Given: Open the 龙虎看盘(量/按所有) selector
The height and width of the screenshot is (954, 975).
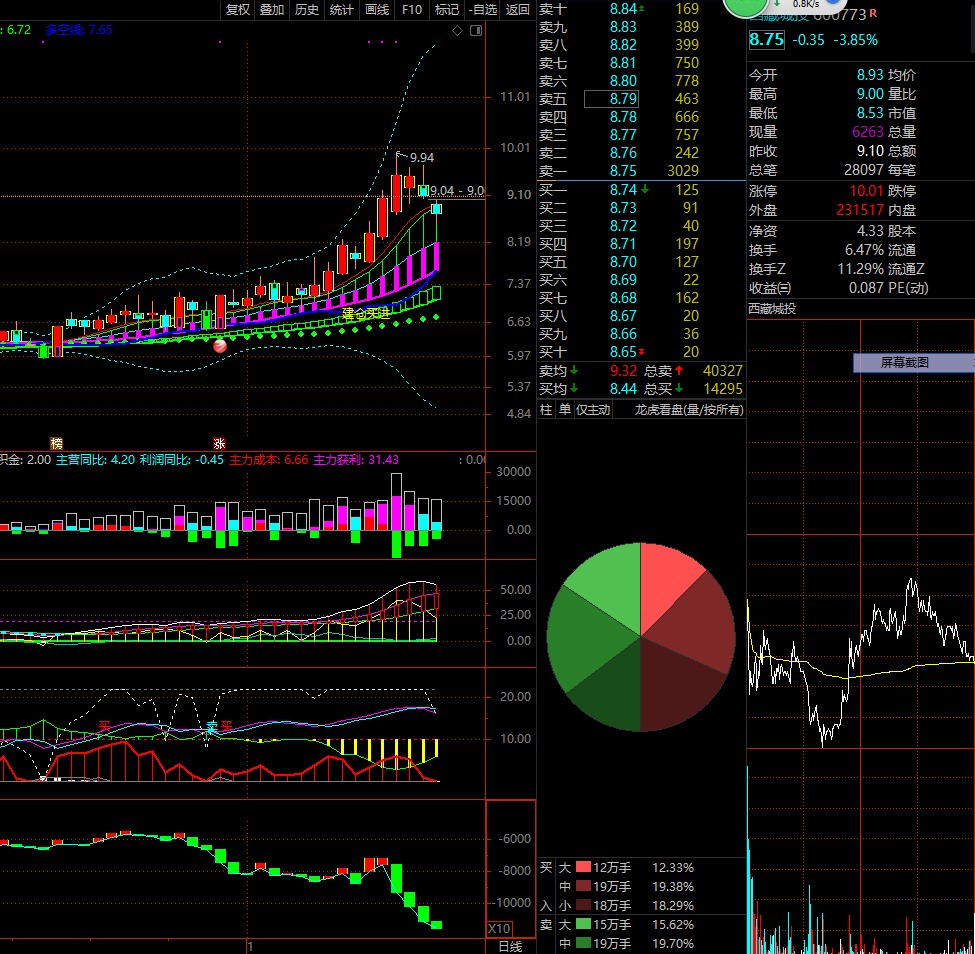Looking at the screenshot, I should click(x=689, y=410).
